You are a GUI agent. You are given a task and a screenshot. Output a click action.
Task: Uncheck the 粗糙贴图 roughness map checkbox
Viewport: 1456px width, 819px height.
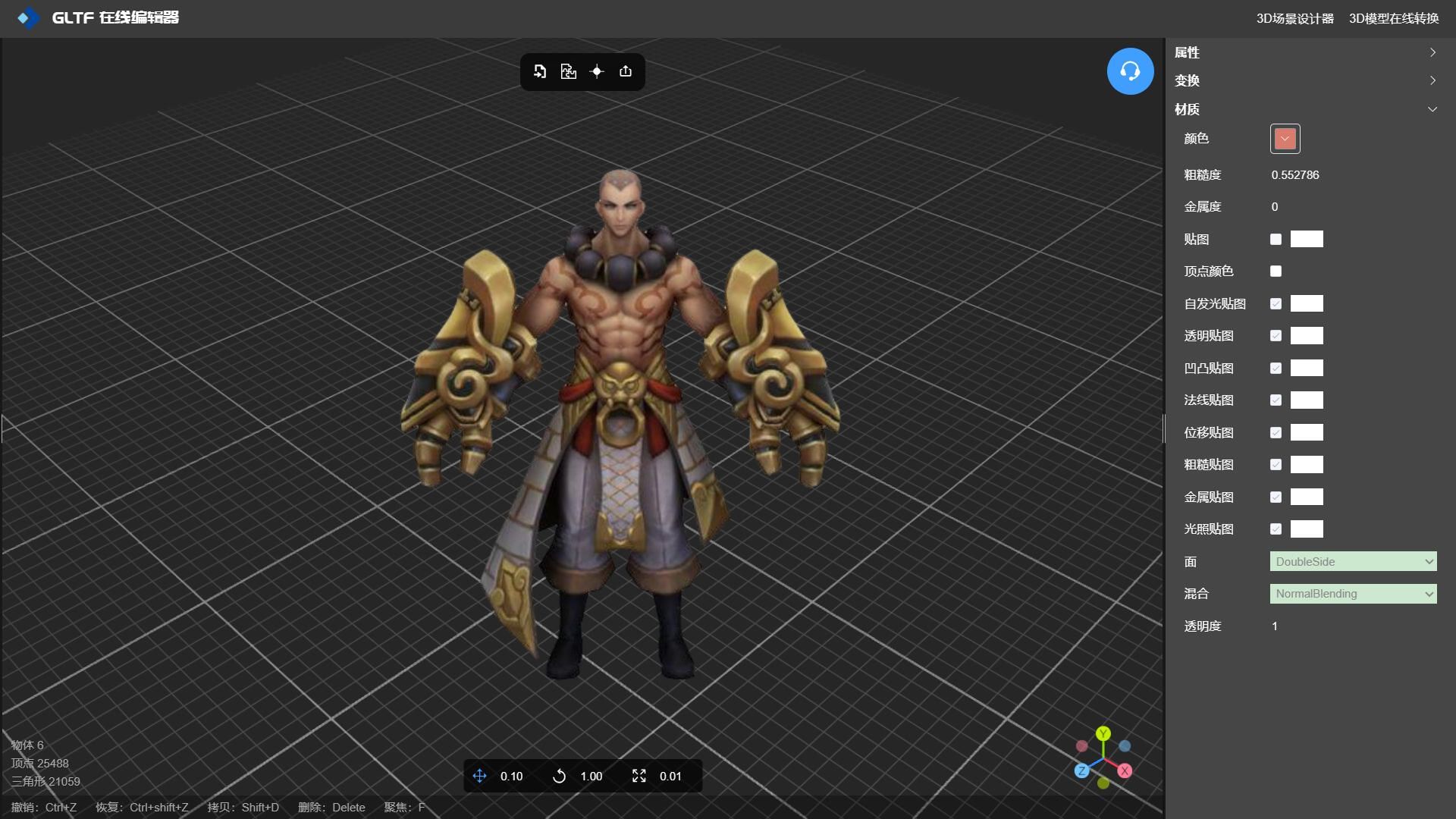click(1276, 464)
